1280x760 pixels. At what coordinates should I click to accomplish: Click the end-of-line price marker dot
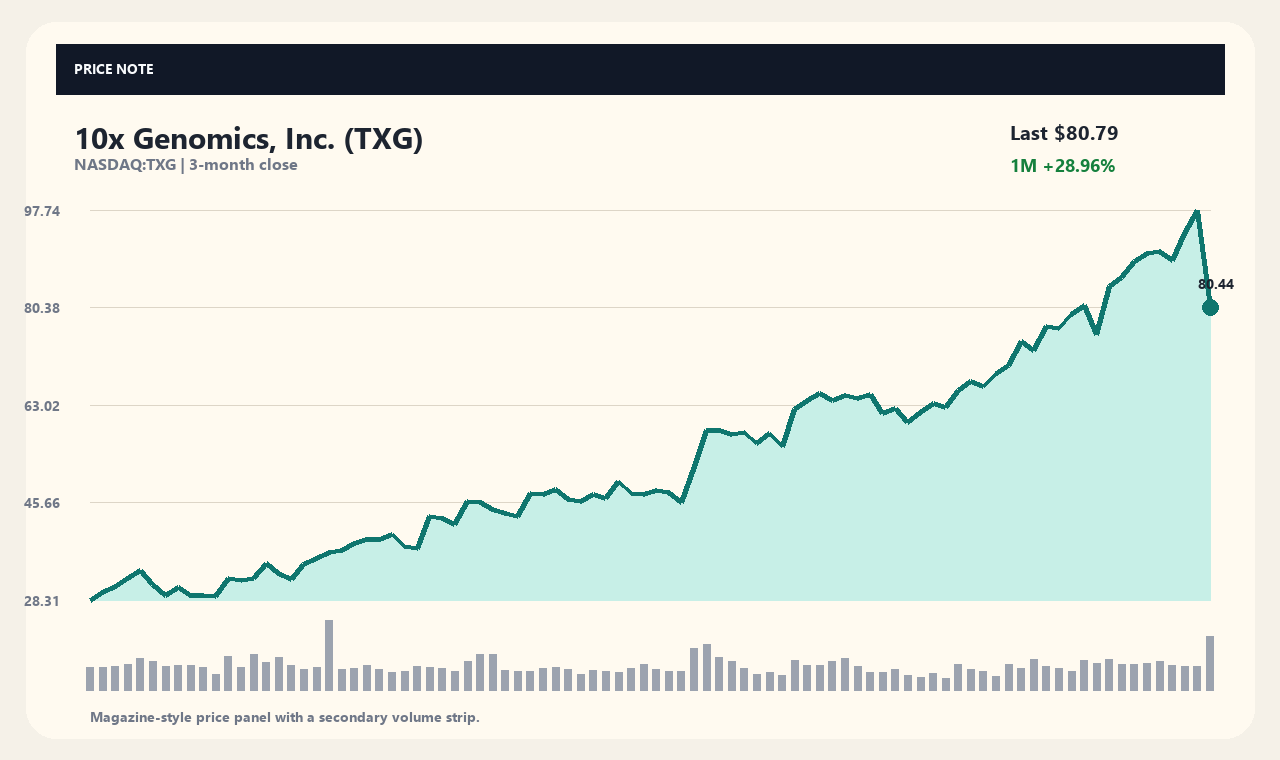point(1210,307)
